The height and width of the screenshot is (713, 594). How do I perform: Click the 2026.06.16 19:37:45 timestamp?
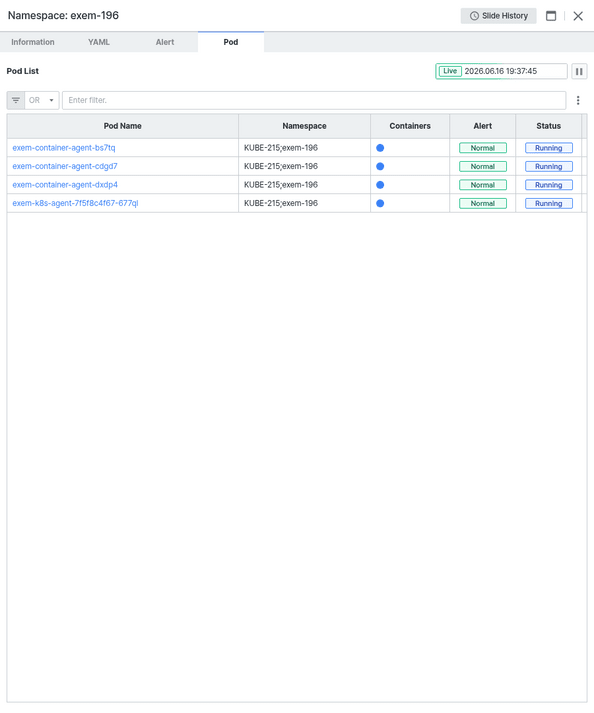501,71
